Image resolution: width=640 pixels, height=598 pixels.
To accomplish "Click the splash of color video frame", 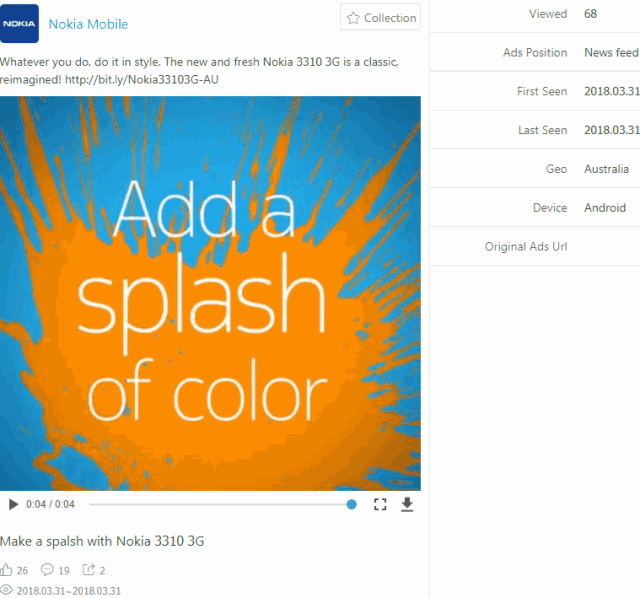I will tap(210, 293).
